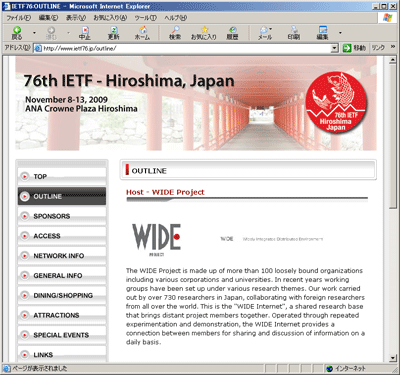This screenshot has width=400, height=375.
Task: Select the OUTLINE sidebar item
Action: pyautogui.click(x=62, y=196)
